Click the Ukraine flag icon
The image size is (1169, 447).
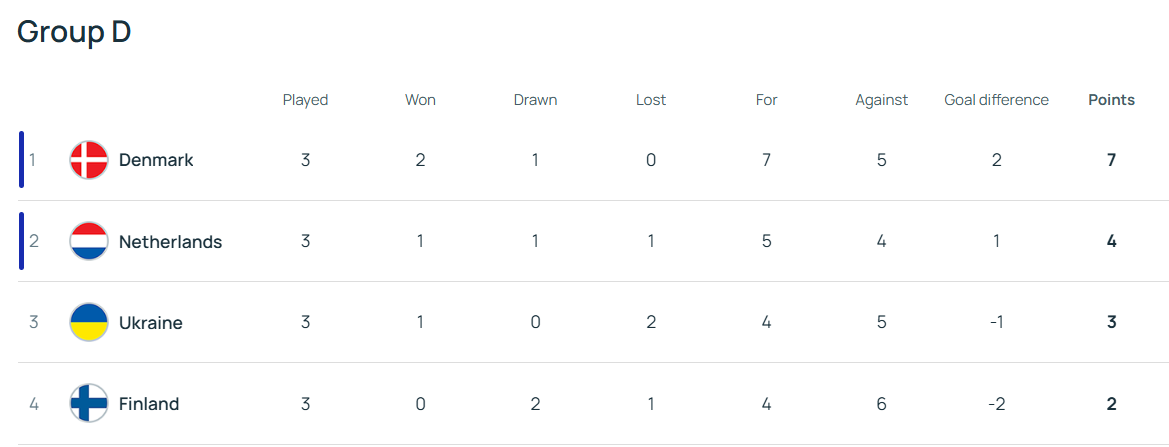coord(89,323)
